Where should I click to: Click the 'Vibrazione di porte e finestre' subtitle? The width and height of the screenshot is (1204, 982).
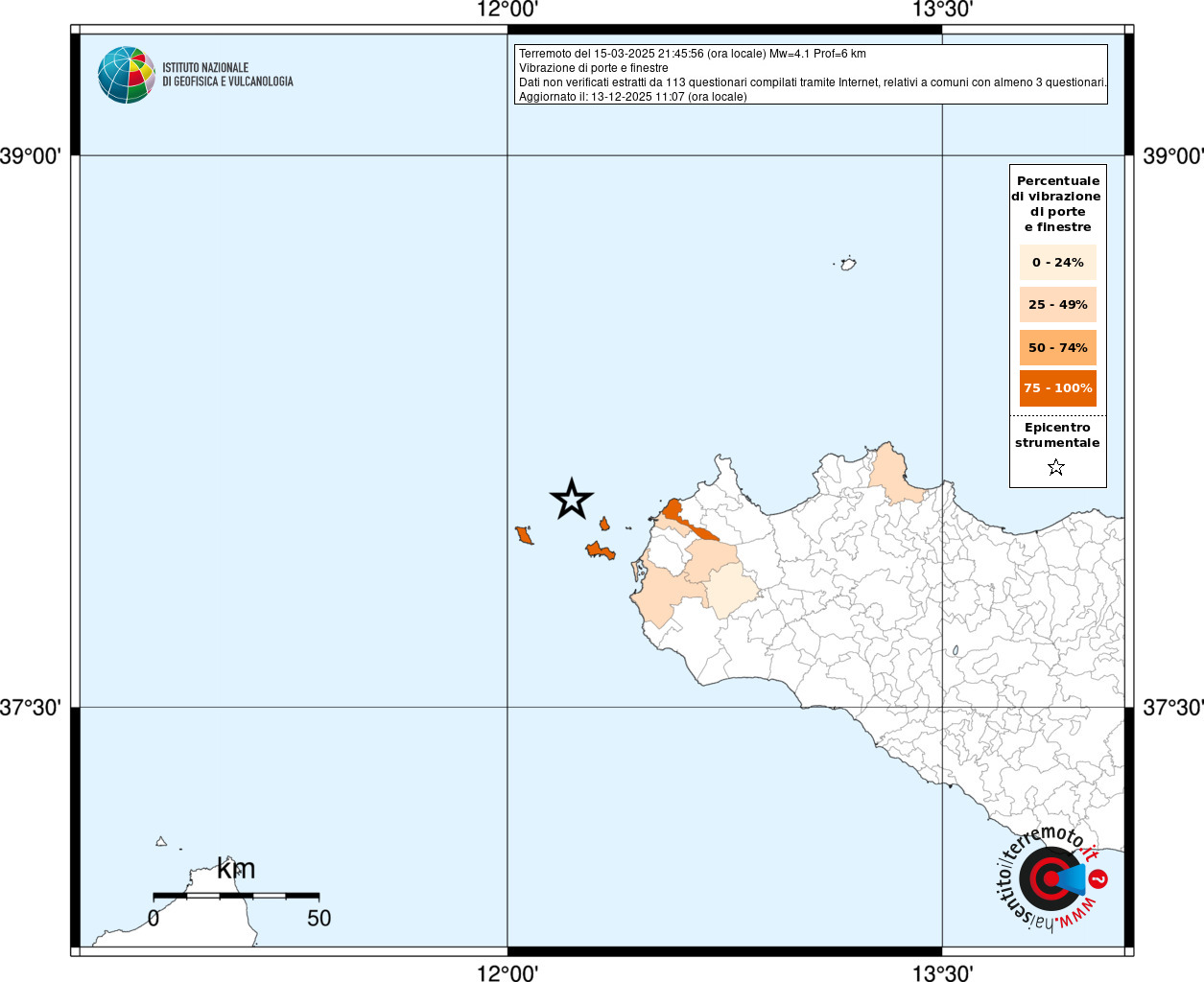(593, 68)
